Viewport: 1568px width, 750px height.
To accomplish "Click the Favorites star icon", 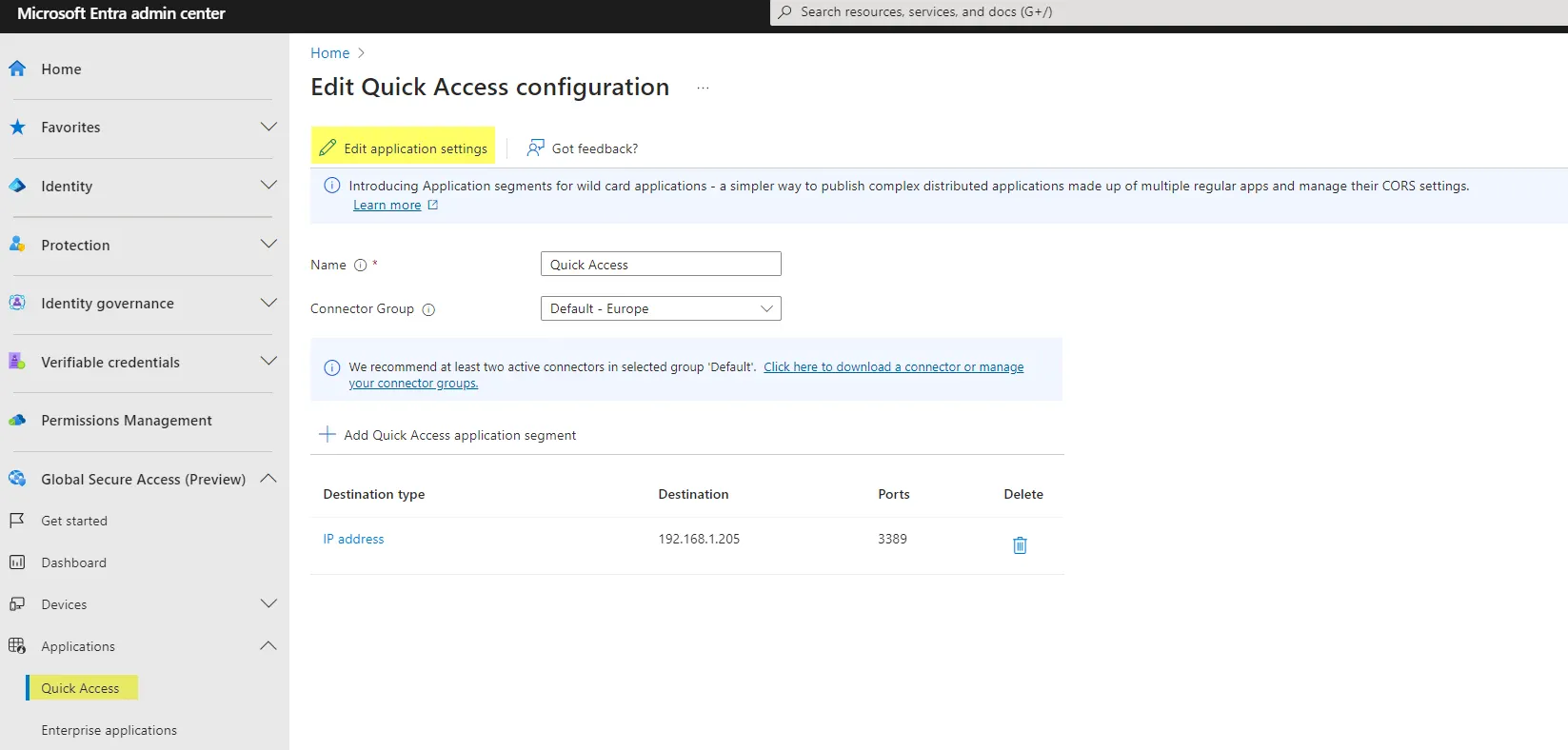I will pyautogui.click(x=17, y=127).
